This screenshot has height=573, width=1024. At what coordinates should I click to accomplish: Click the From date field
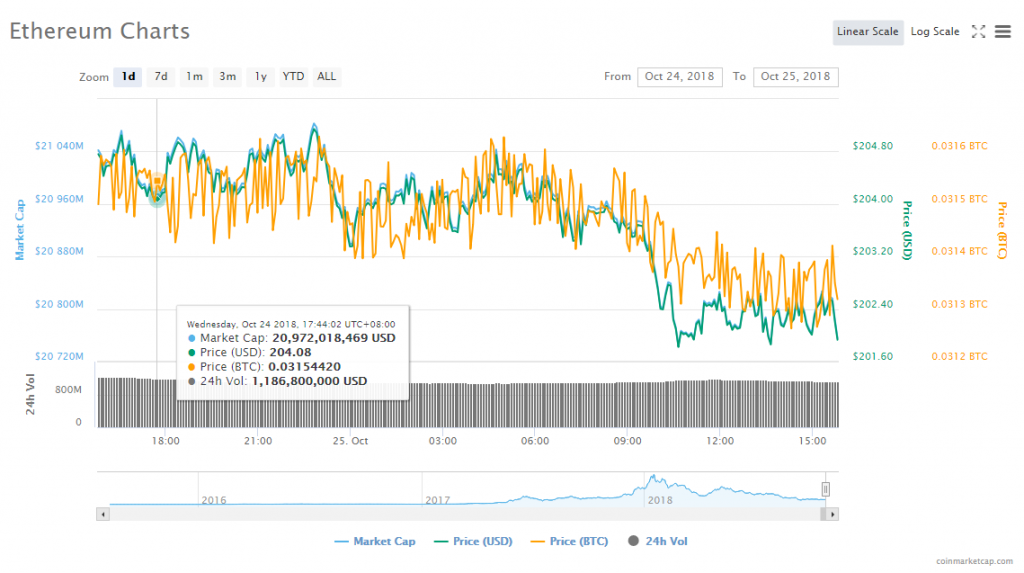pos(680,77)
